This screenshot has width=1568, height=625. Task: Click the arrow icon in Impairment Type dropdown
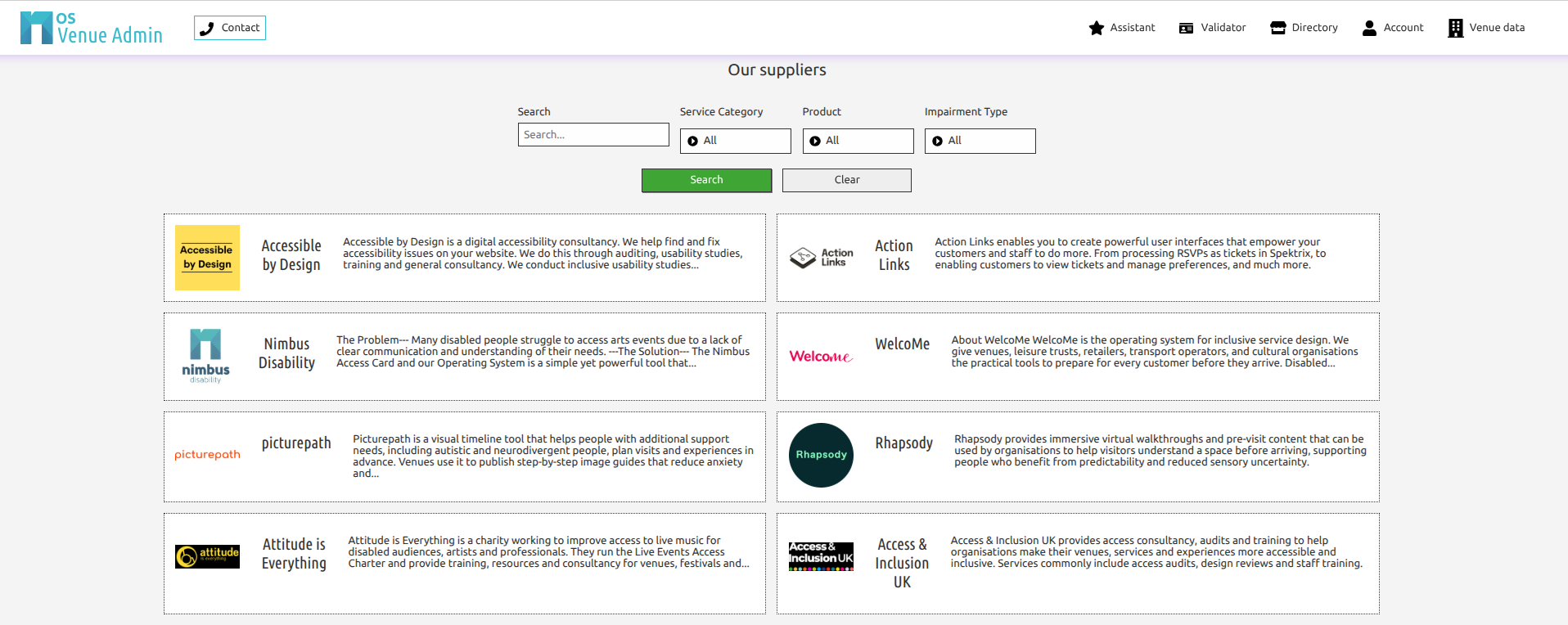pos(937,141)
